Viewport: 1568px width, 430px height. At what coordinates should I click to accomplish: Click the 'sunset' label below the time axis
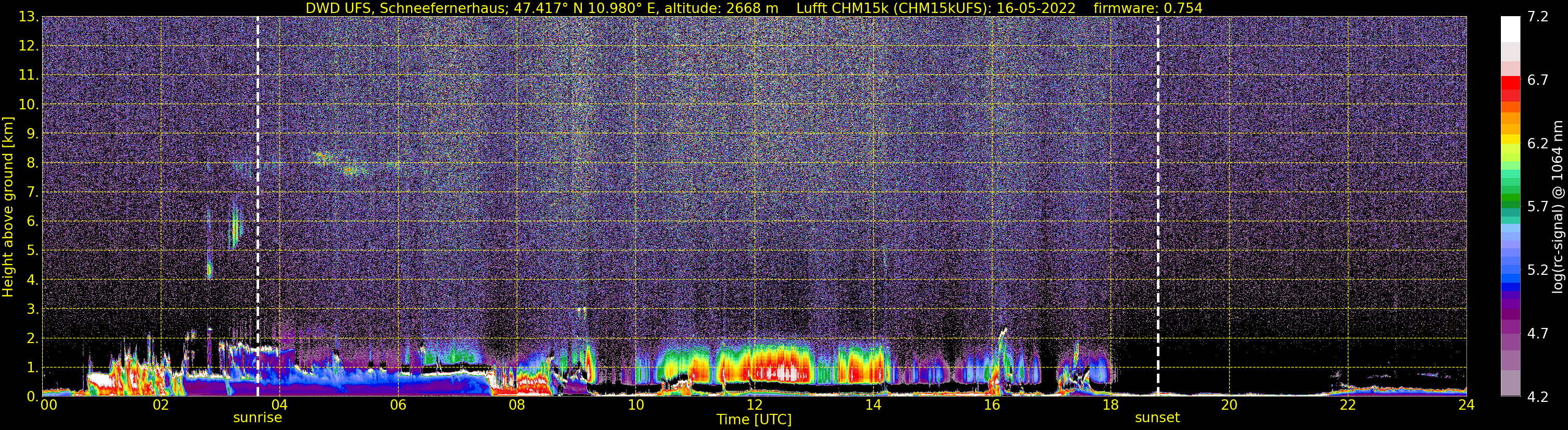click(1157, 418)
